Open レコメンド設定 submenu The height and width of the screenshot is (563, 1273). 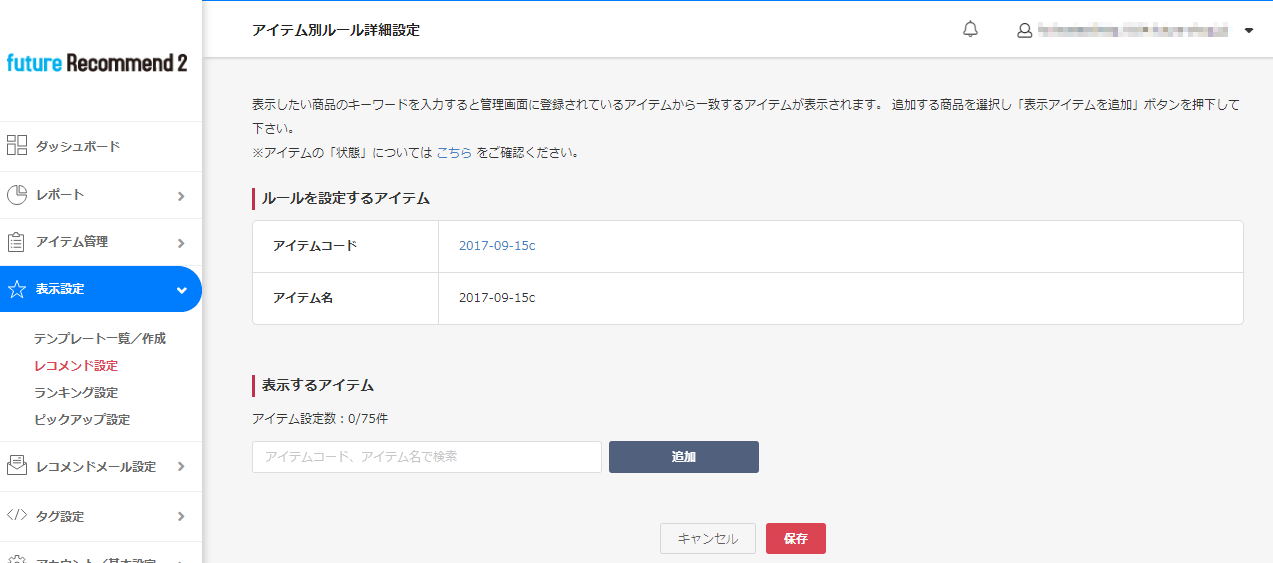click(x=76, y=366)
